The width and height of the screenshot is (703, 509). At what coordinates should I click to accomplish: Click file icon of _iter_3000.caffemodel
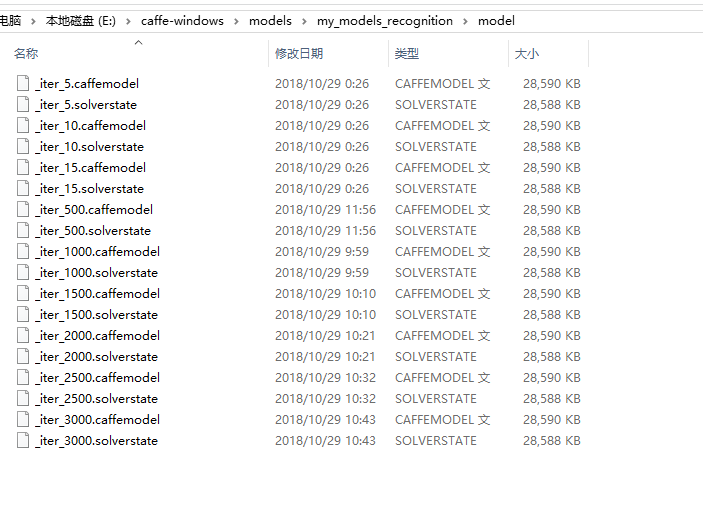tap(23, 420)
